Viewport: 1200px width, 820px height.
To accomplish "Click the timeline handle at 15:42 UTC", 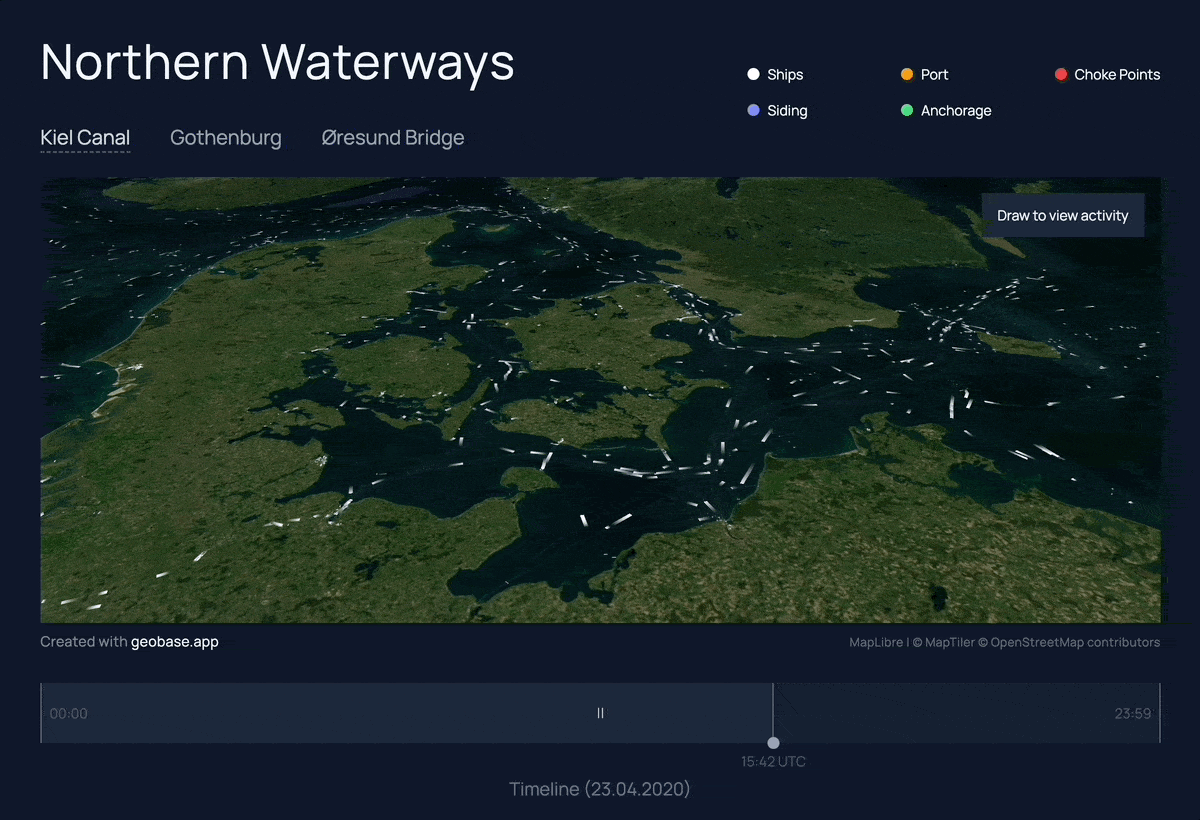I will coord(773,743).
